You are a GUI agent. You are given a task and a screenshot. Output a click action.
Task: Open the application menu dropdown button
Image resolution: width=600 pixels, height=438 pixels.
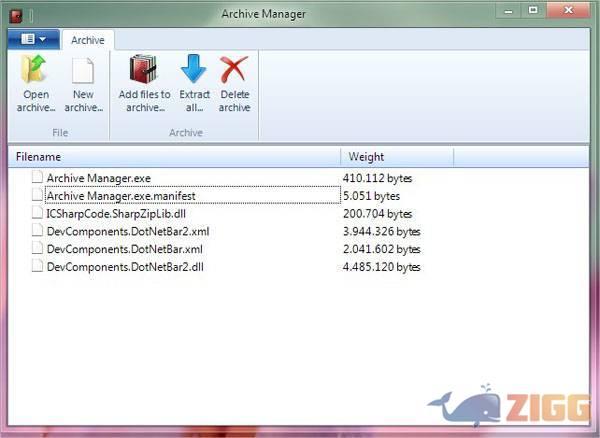(x=34, y=39)
